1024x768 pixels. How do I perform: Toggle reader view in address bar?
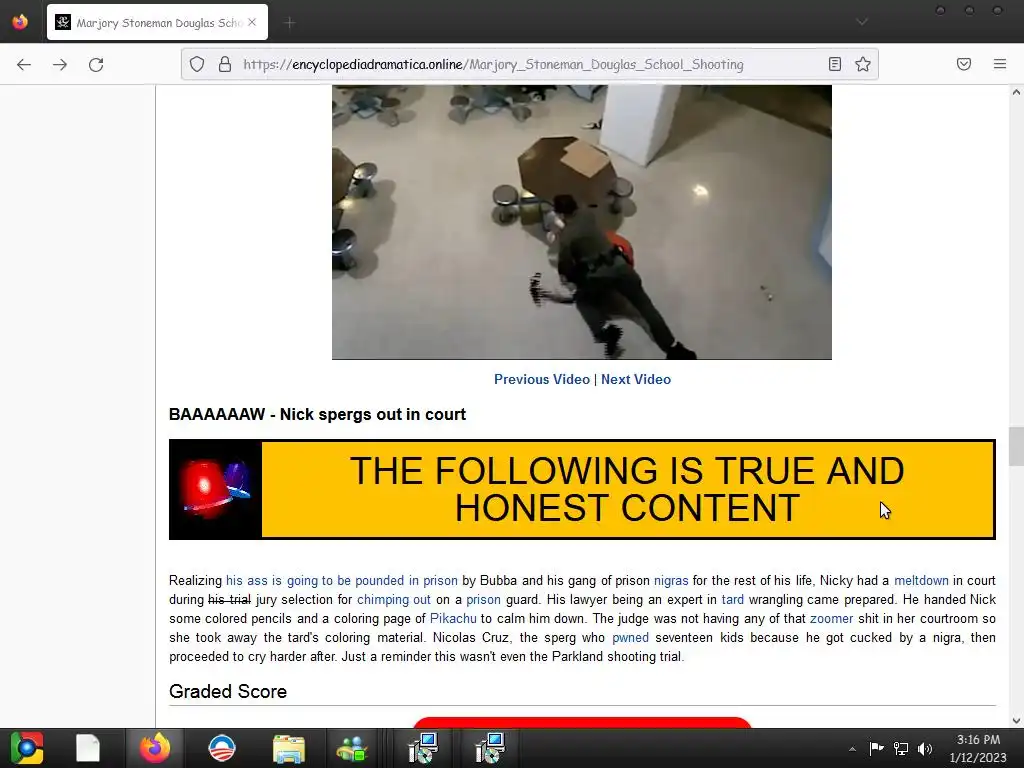coord(835,64)
